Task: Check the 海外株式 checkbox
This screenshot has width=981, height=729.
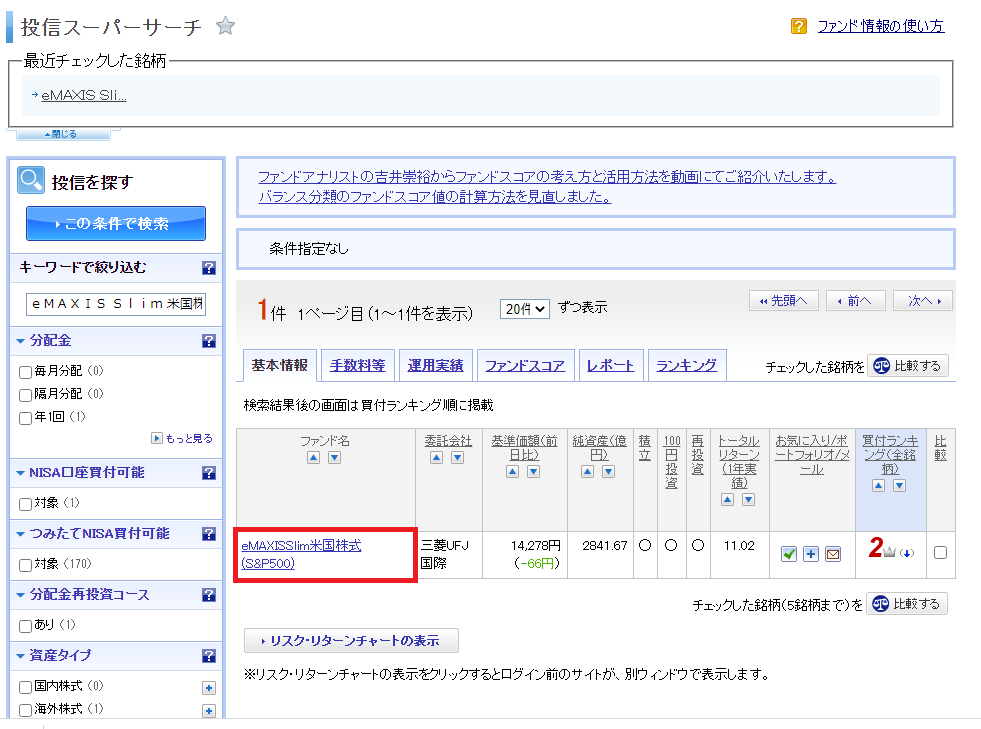Action: [x=26, y=710]
